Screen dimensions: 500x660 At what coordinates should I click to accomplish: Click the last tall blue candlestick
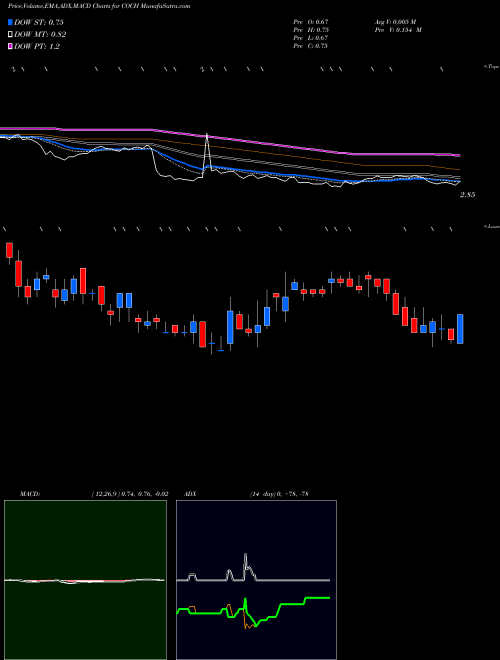point(460,329)
